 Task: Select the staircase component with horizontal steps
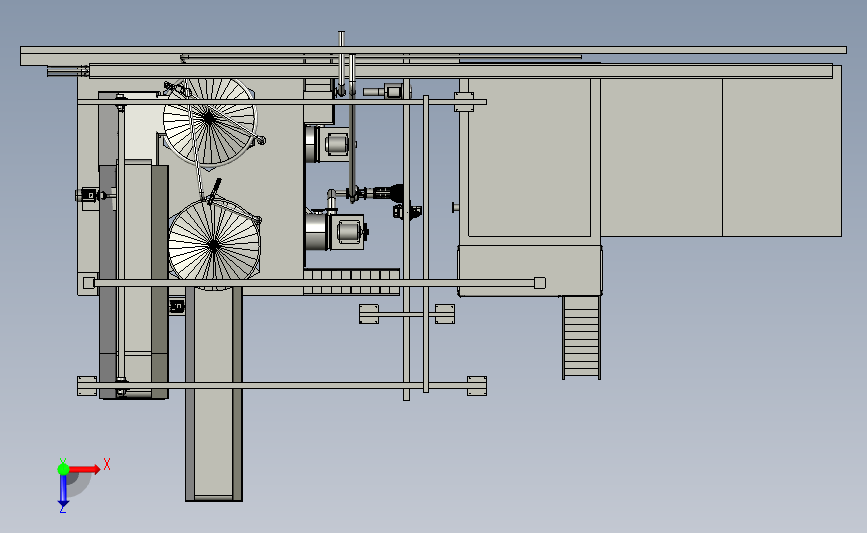581,337
